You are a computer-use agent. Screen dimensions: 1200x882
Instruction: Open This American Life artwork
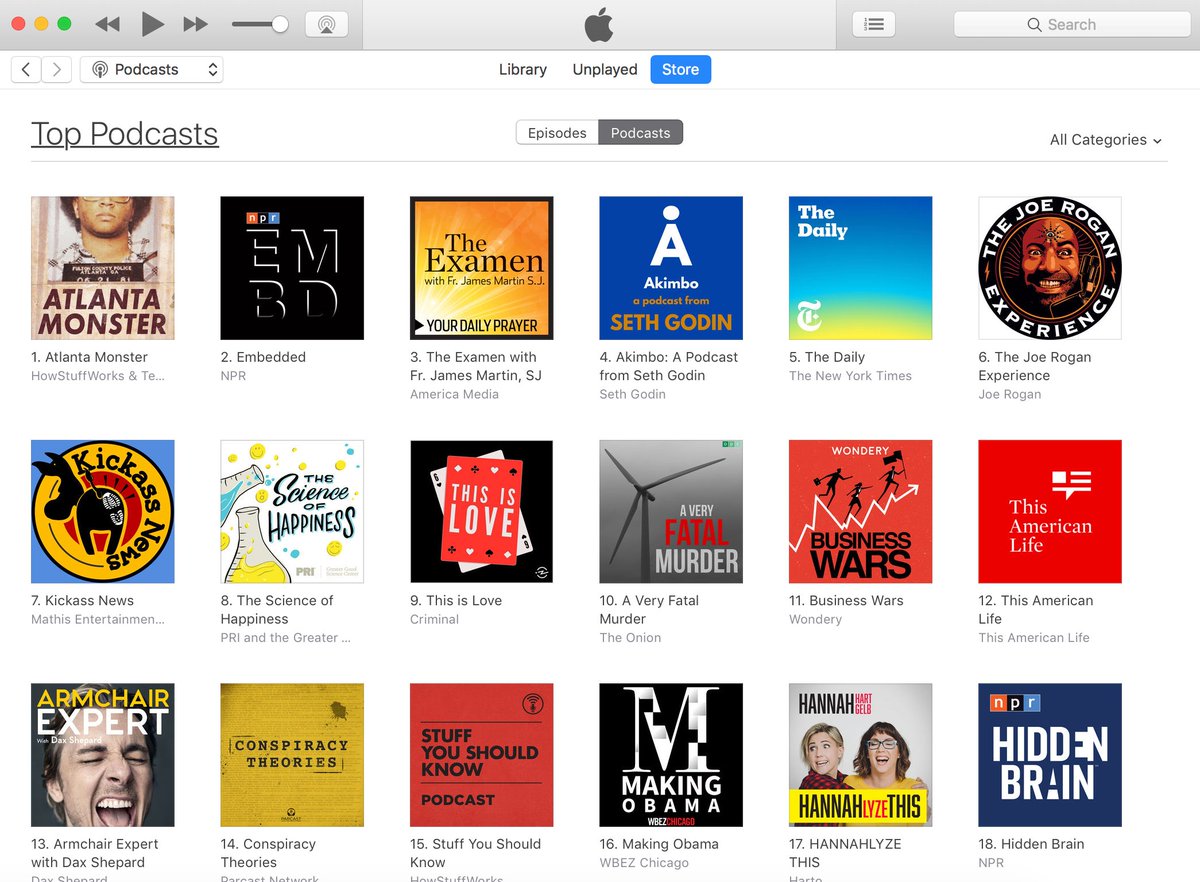[1050, 512]
